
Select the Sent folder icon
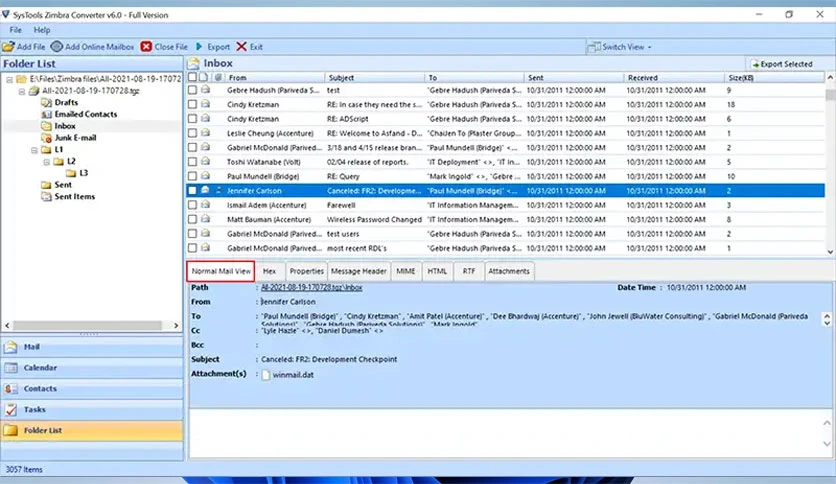click(46, 184)
